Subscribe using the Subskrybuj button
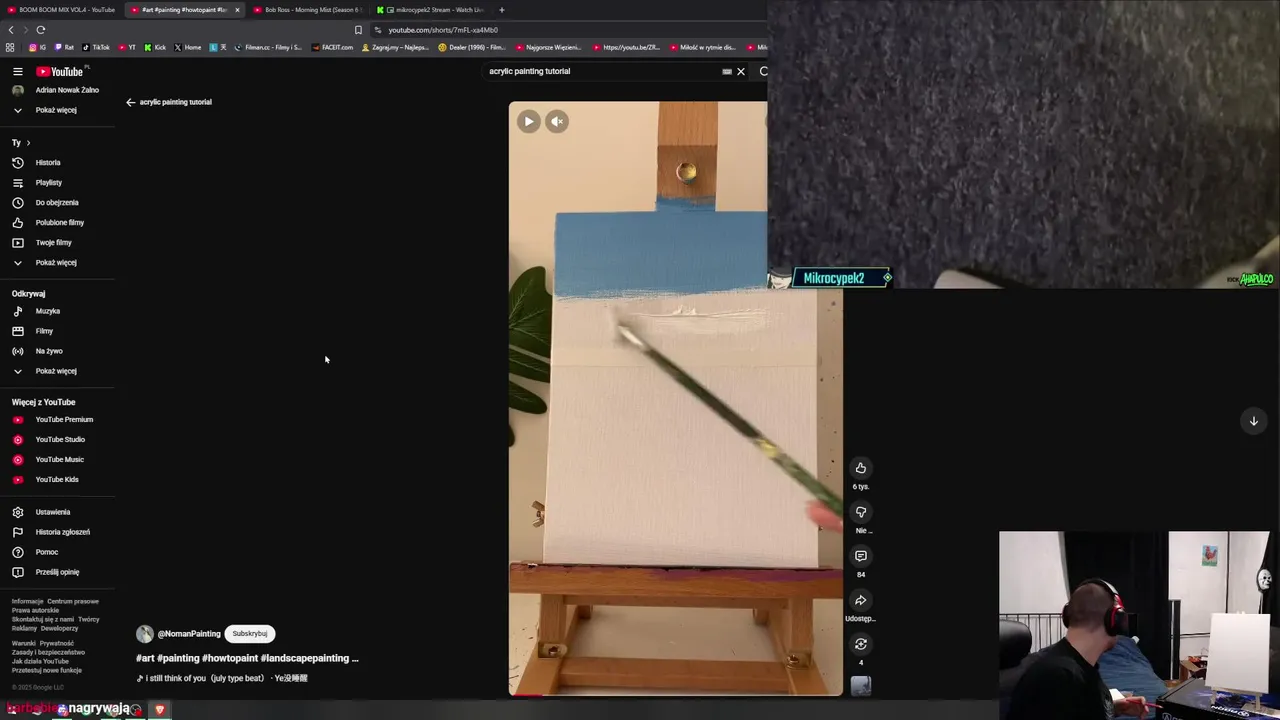Viewport: 1280px width, 720px height. 250,633
